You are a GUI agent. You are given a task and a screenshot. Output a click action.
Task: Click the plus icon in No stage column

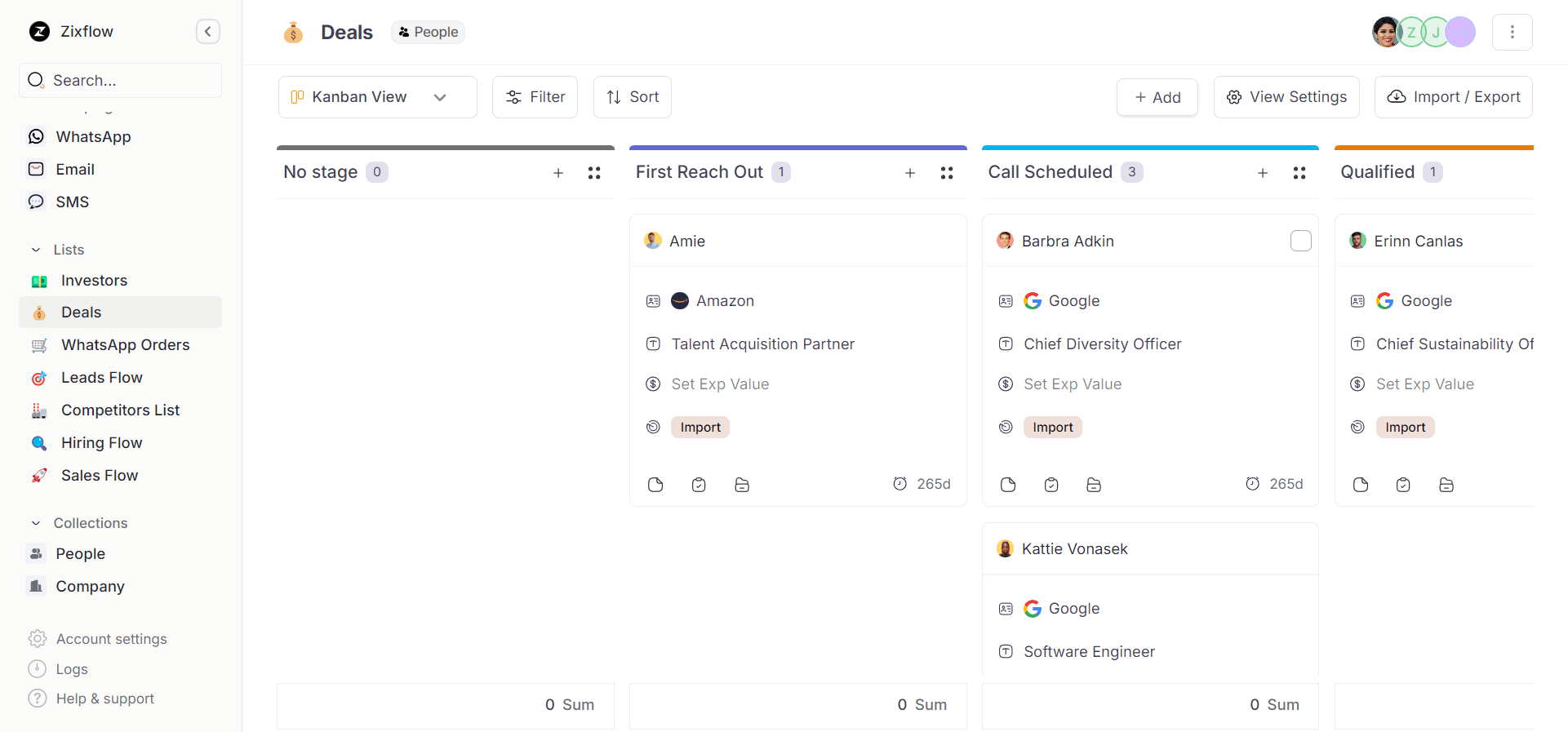click(x=558, y=173)
